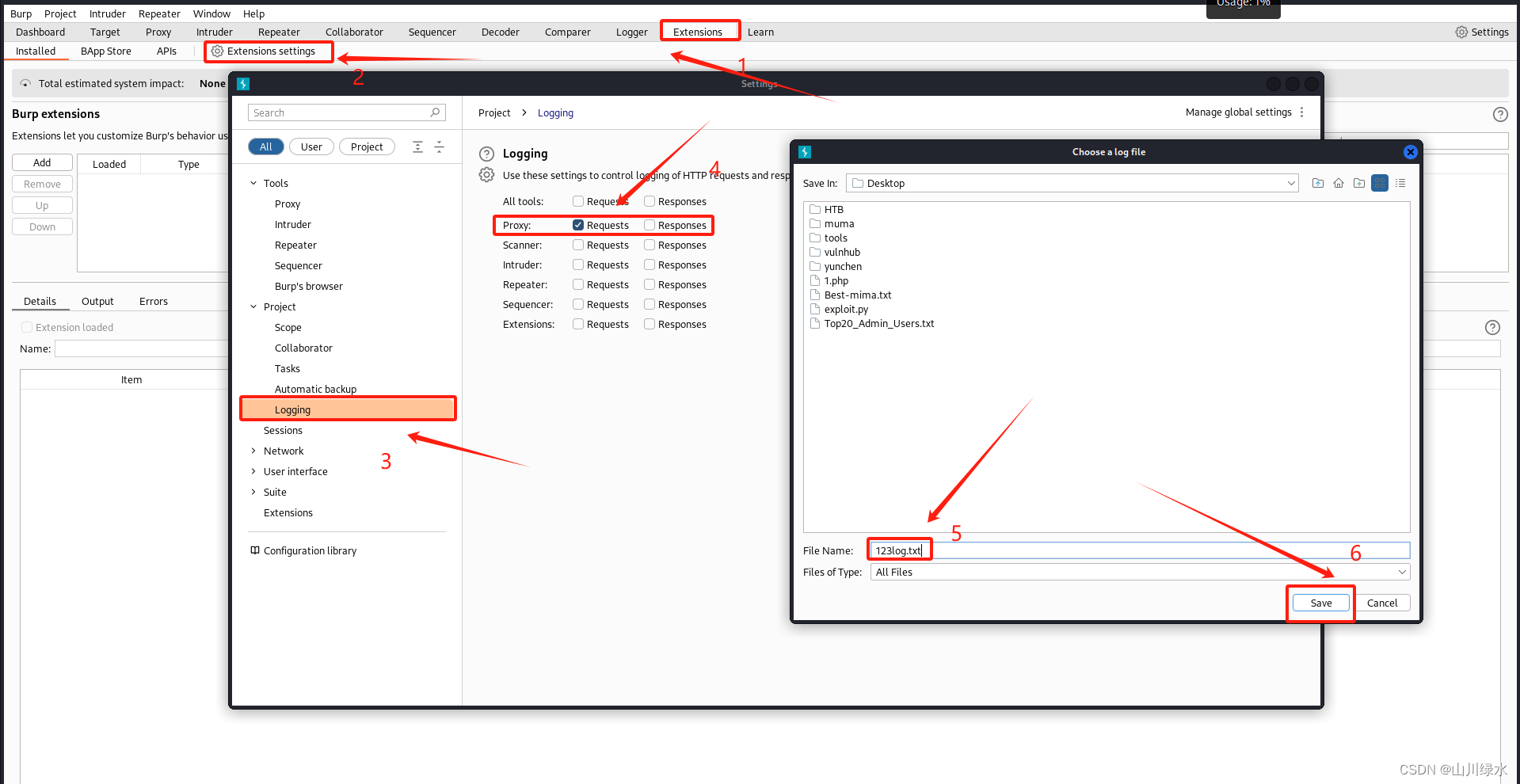
Task: Click the help icon beside Logging heading
Action: point(486,154)
